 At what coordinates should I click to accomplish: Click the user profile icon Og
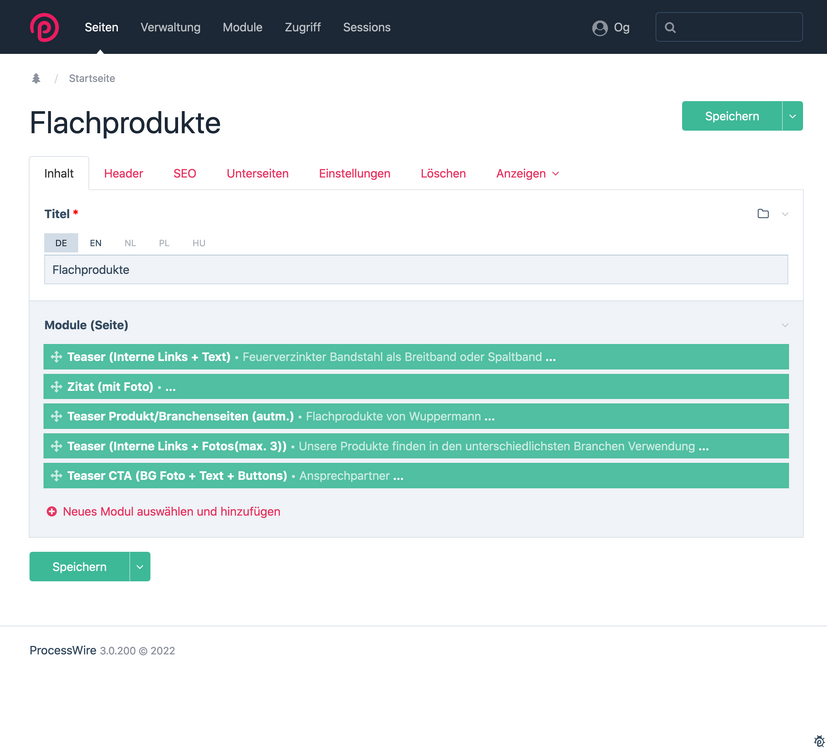click(x=600, y=28)
